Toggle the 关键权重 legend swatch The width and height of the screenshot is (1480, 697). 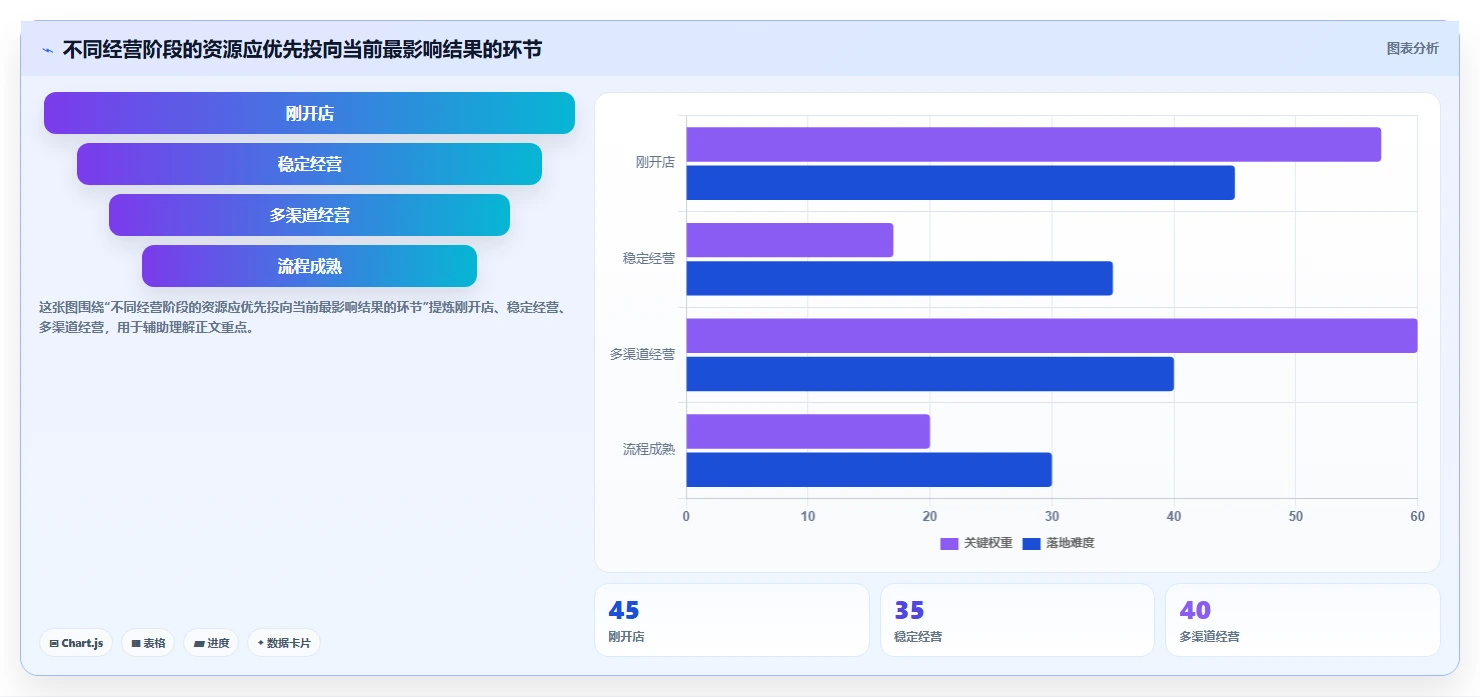click(x=949, y=543)
